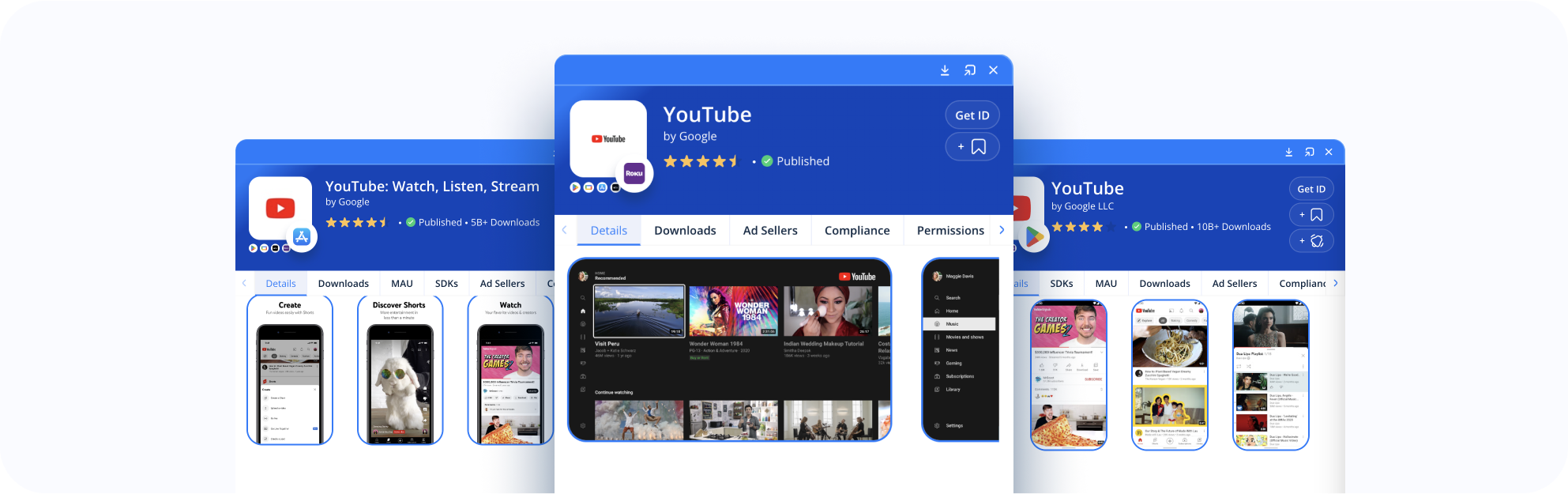Open Ad Sellers tab in center window
Image resolution: width=1568 pixels, height=494 pixels.
[x=770, y=231]
